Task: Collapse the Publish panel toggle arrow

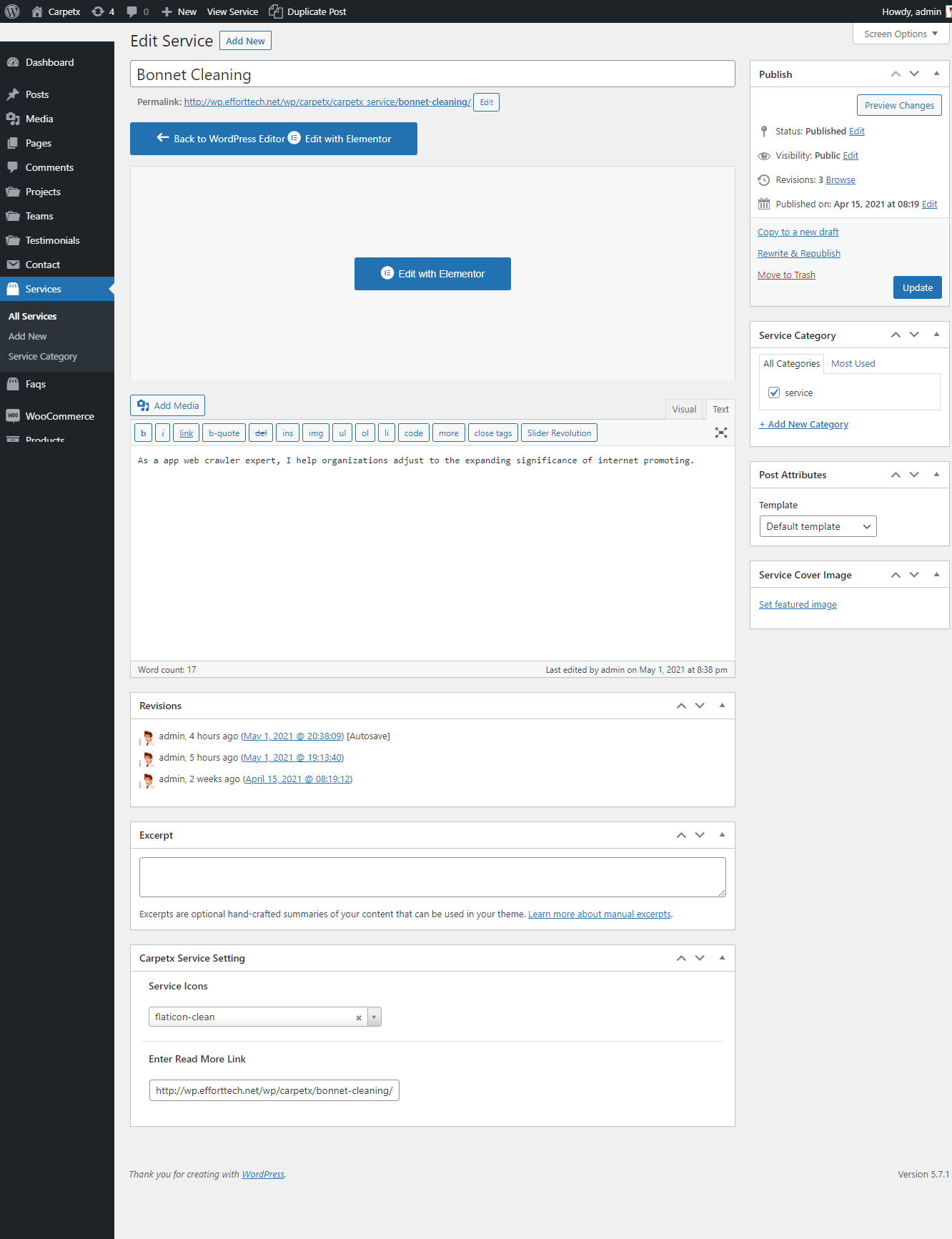Action: pos(936,74)
